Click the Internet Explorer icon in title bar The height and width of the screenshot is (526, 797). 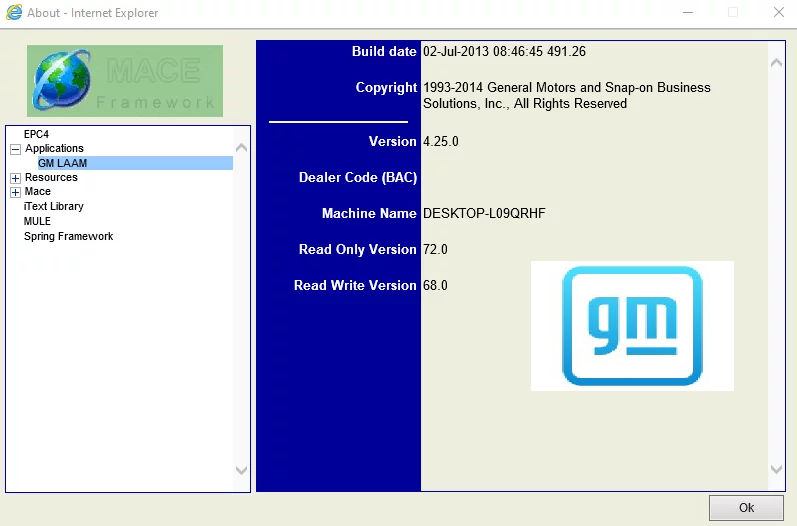14,13
